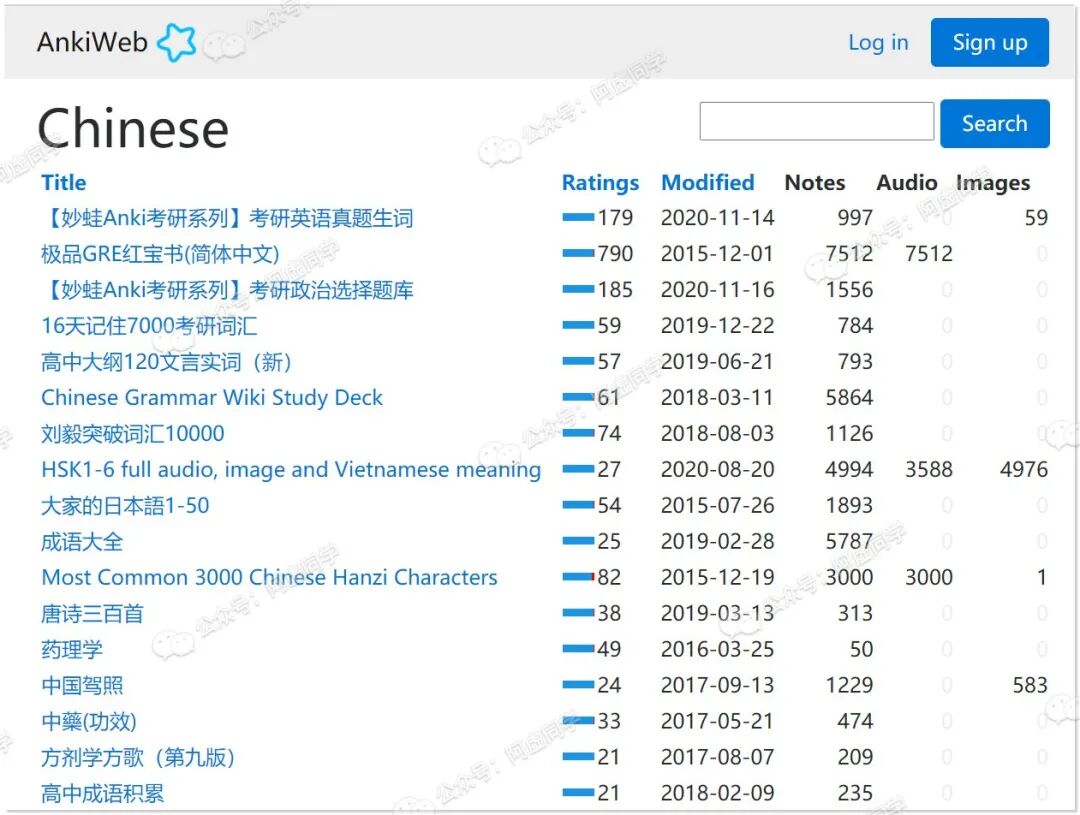Image resolution: width=1080 pixels, height=815 pixels.
Task: Open 刘毅突破词汇10000 deck
Action: [x=132, y=433]
